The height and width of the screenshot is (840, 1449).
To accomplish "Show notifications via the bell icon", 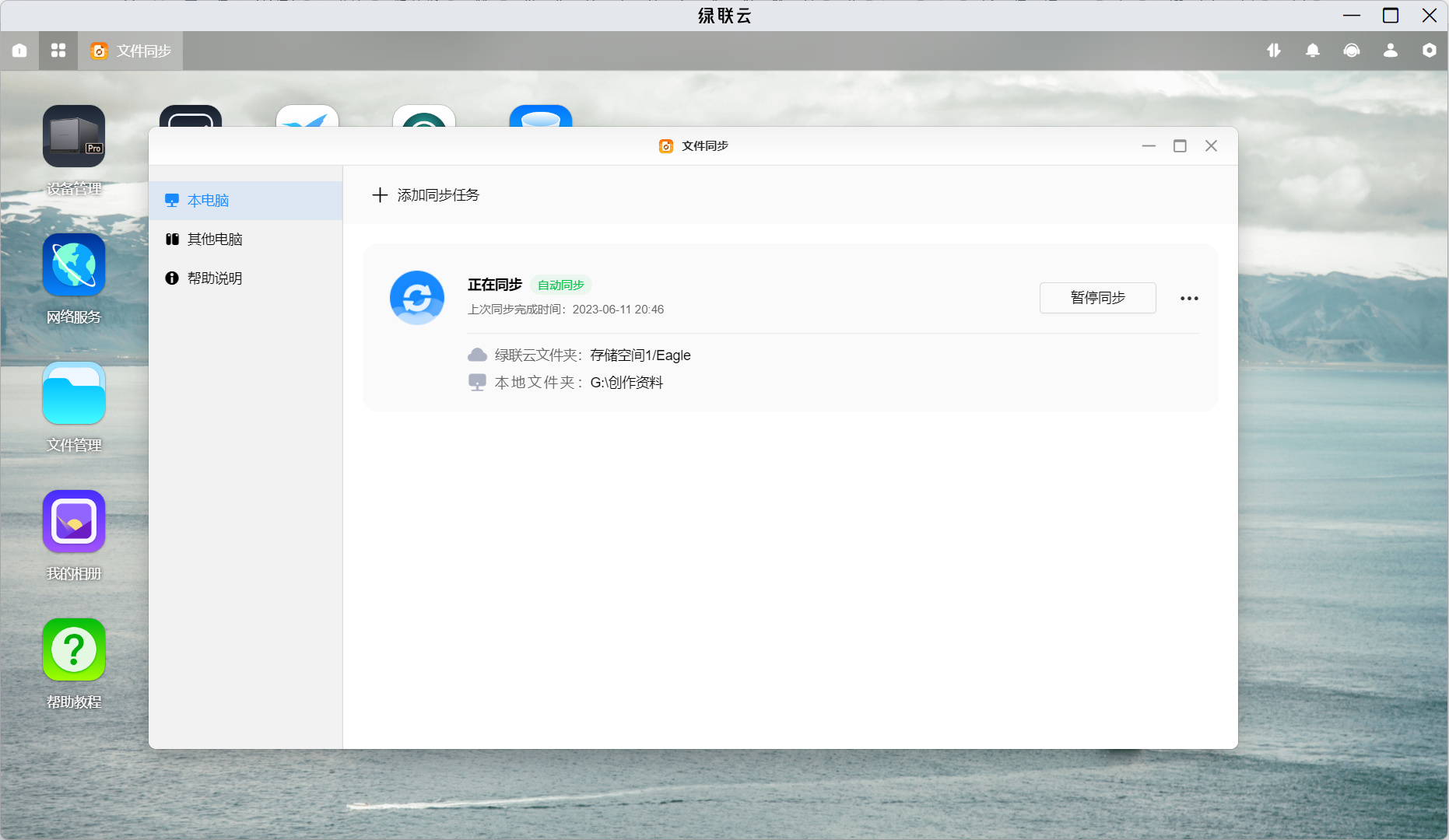I will point(1313,51).
